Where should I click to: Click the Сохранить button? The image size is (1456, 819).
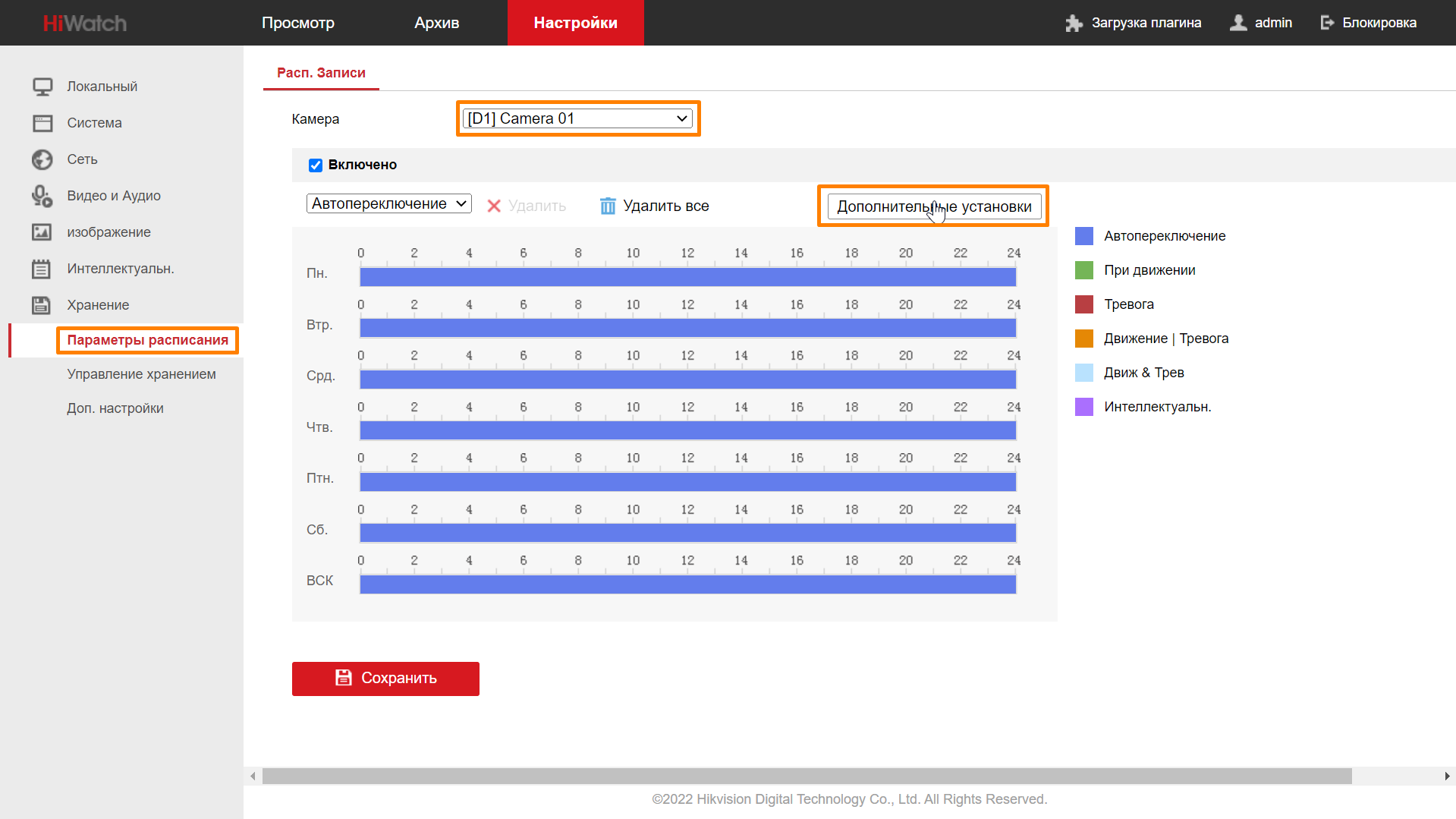pyautogui.click(x=385, y=679)
